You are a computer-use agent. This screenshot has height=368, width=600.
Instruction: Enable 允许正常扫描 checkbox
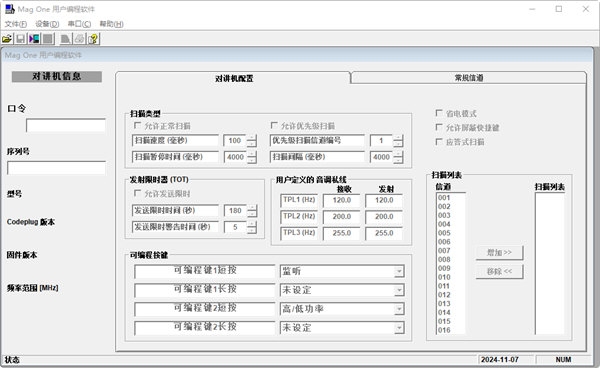(137, 125)
